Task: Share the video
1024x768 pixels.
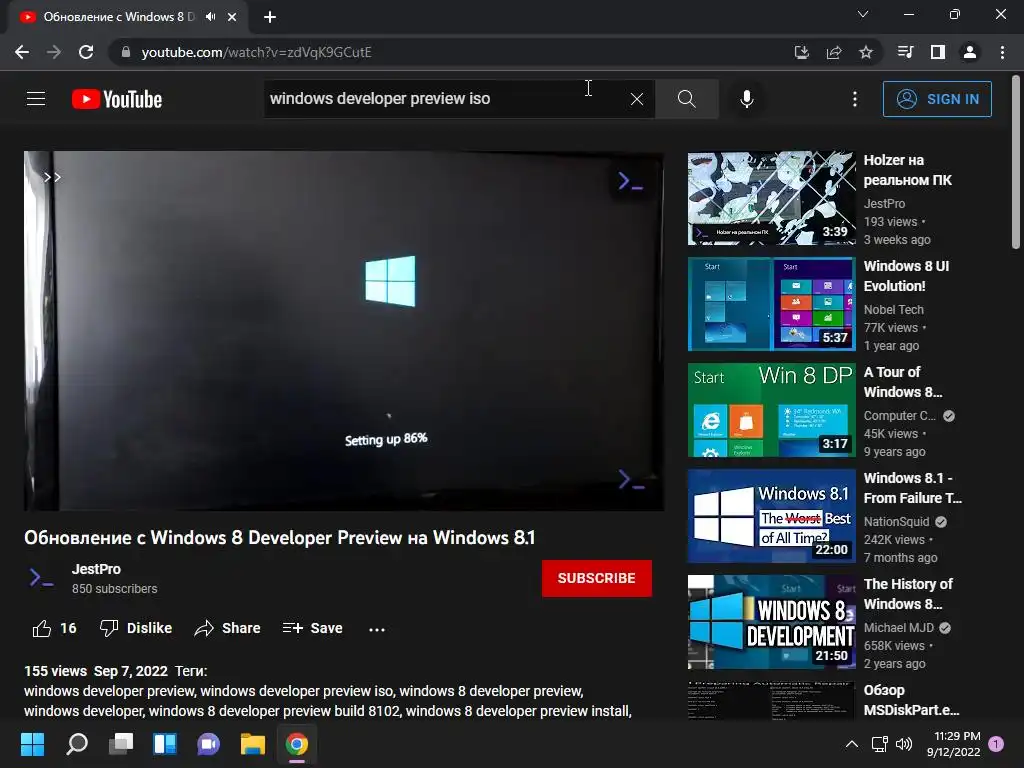Action: tap(227, 628)
